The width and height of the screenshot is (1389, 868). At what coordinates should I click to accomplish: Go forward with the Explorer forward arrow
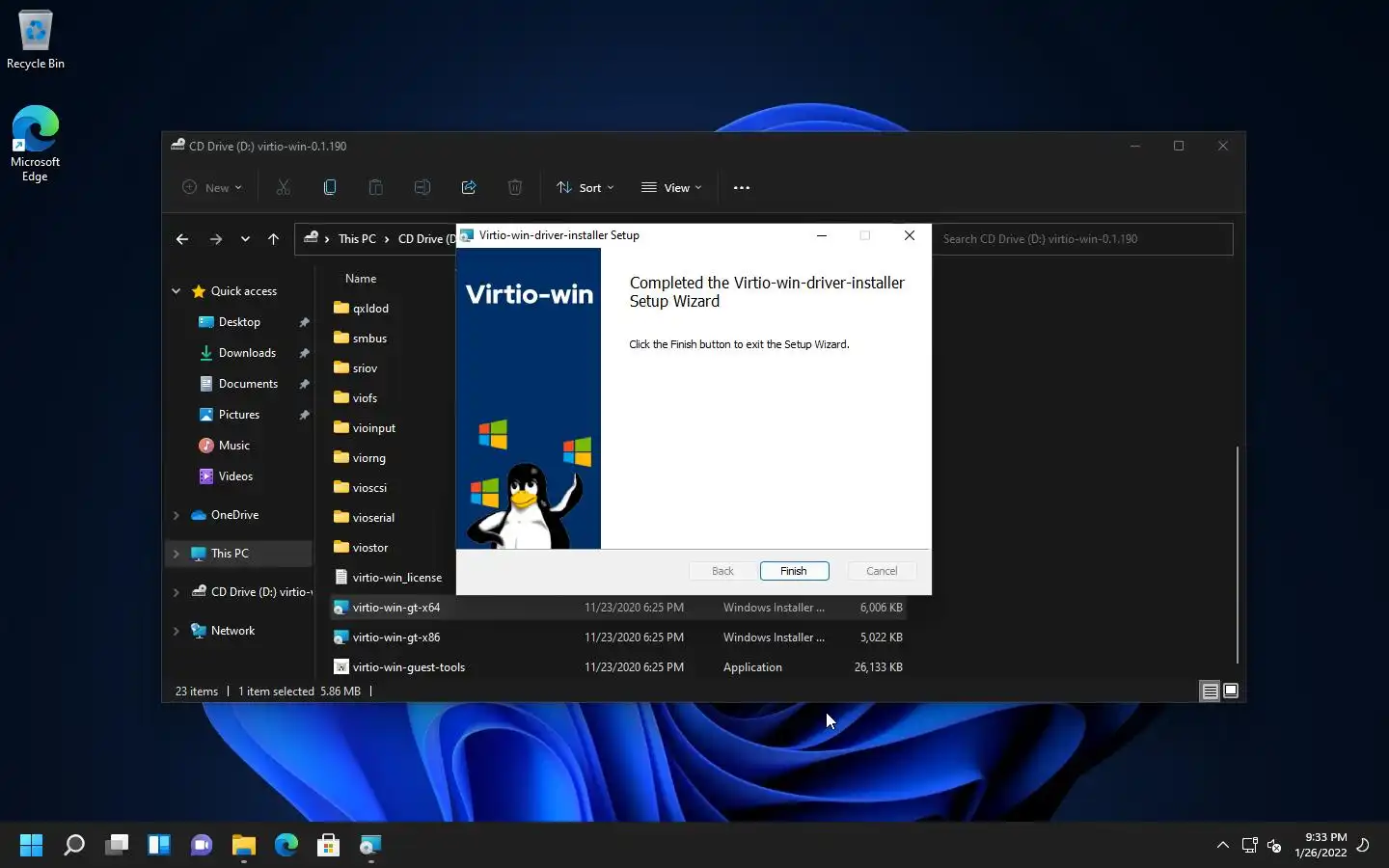coord(216,239)
